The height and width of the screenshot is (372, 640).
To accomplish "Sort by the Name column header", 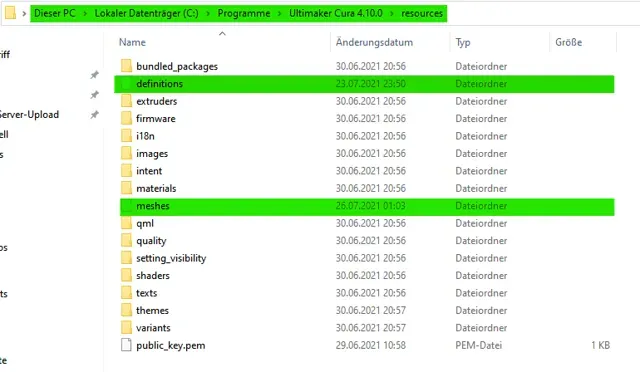I will pos(132,42).
